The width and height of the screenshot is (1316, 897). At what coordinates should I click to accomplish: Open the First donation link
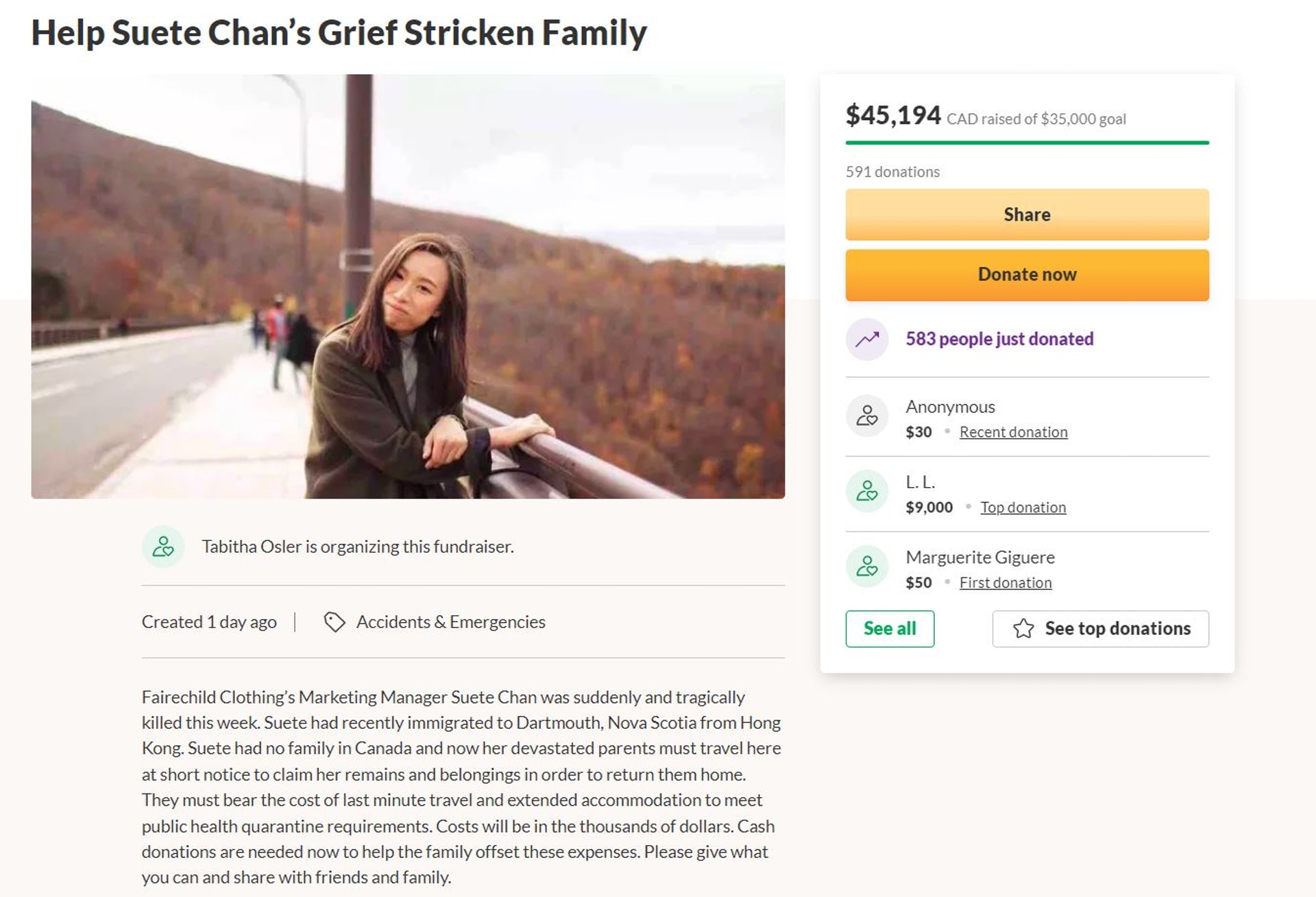pyautogui.click(x=1005, y=583)
